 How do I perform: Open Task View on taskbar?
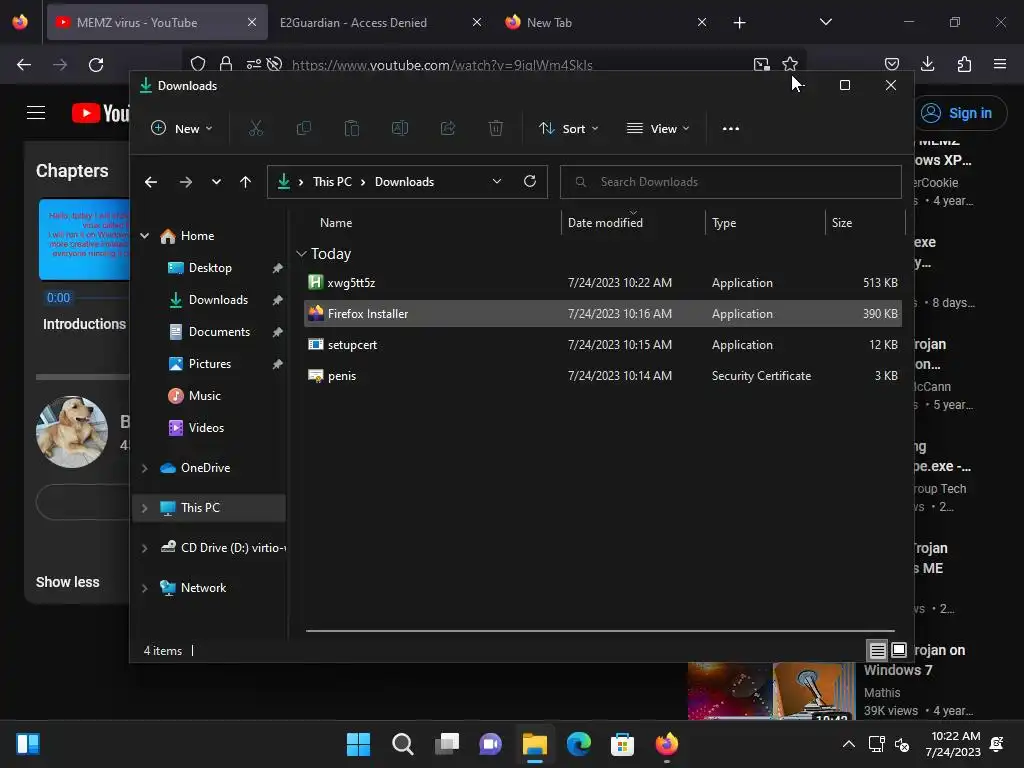point(447,744)
